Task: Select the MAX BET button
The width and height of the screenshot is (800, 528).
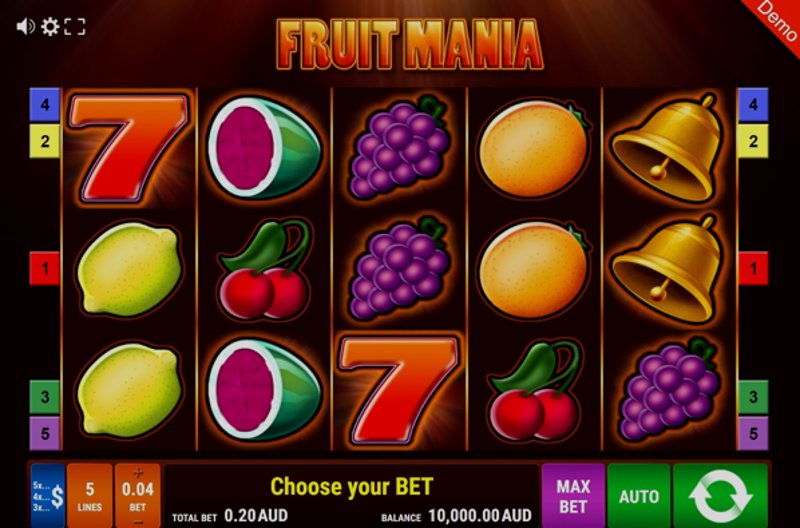Action: click(573, 495)
